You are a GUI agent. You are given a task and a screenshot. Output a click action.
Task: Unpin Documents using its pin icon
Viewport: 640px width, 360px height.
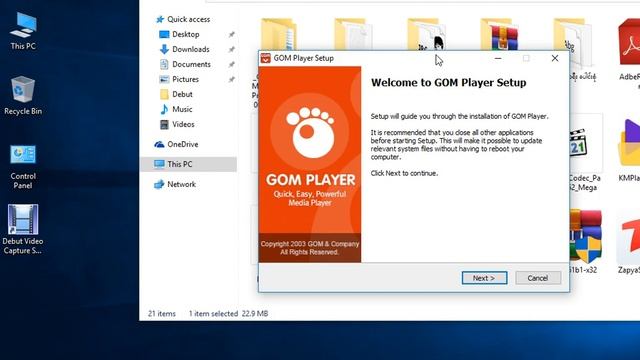(231, 64)
